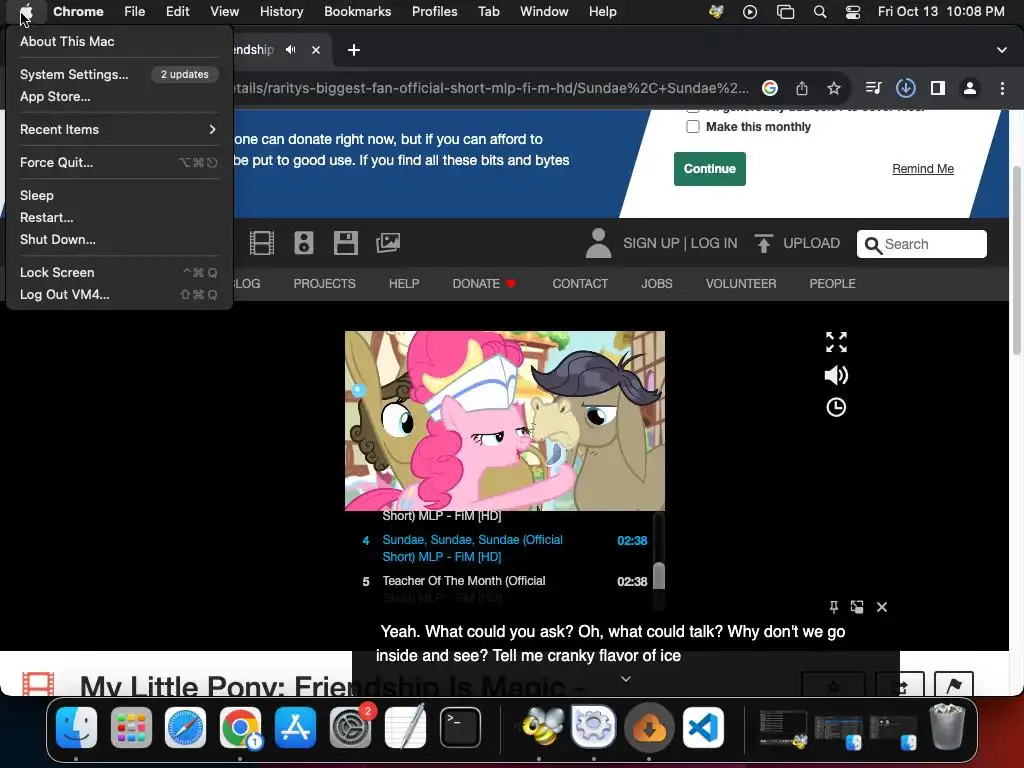Open the Archive video section icon
This screenshot has width=1024, height=768.
tap(262, 243)
